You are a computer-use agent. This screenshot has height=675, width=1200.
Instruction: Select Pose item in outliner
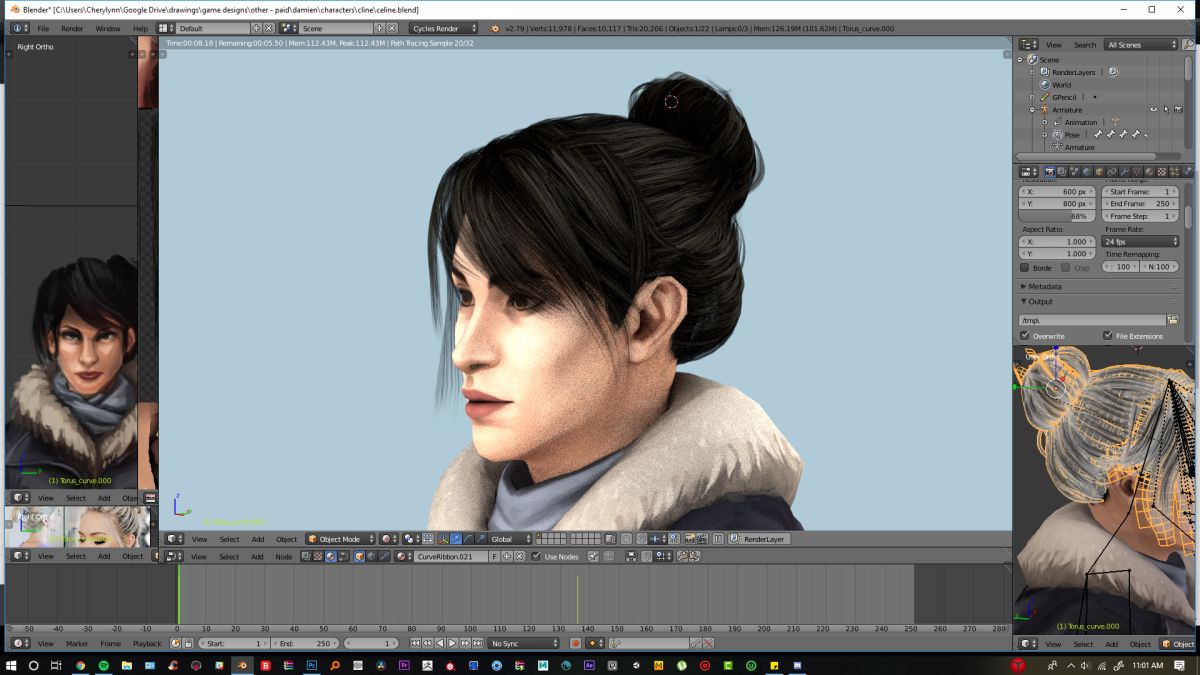(1072, 135)
